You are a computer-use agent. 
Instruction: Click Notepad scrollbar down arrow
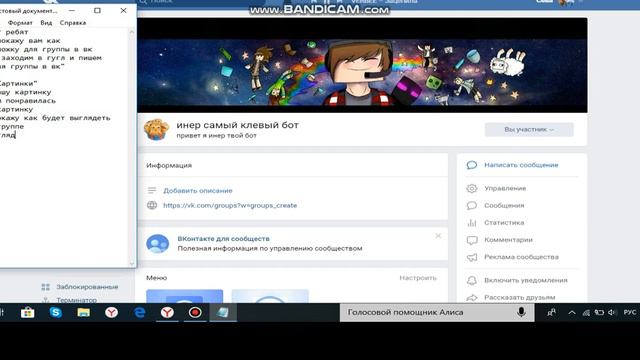(x=132, y=264)
